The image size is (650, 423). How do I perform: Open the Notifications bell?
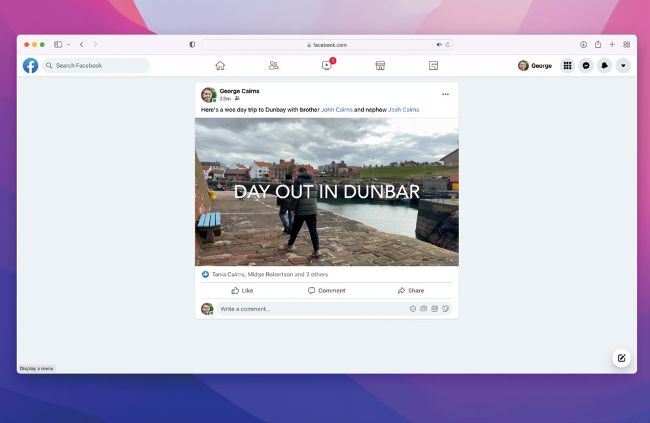[x=604, y=65]
